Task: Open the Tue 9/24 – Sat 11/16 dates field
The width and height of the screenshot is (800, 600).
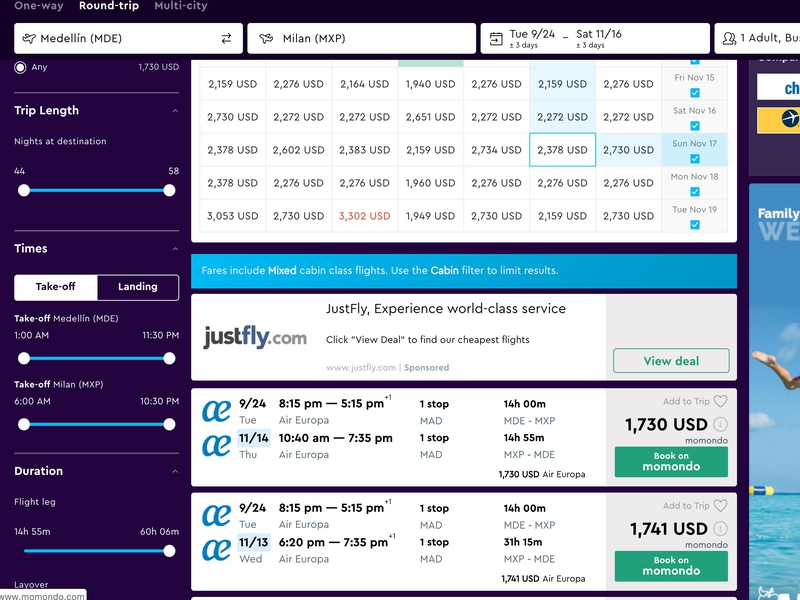Action: pos(595,38)
